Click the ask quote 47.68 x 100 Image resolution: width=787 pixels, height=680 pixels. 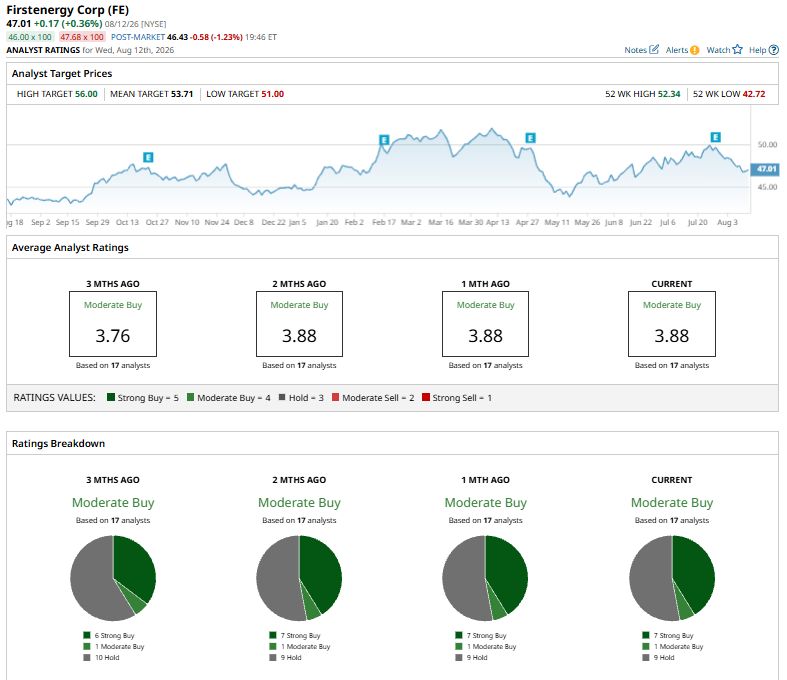pyautogui.click(x=82, y=37)
